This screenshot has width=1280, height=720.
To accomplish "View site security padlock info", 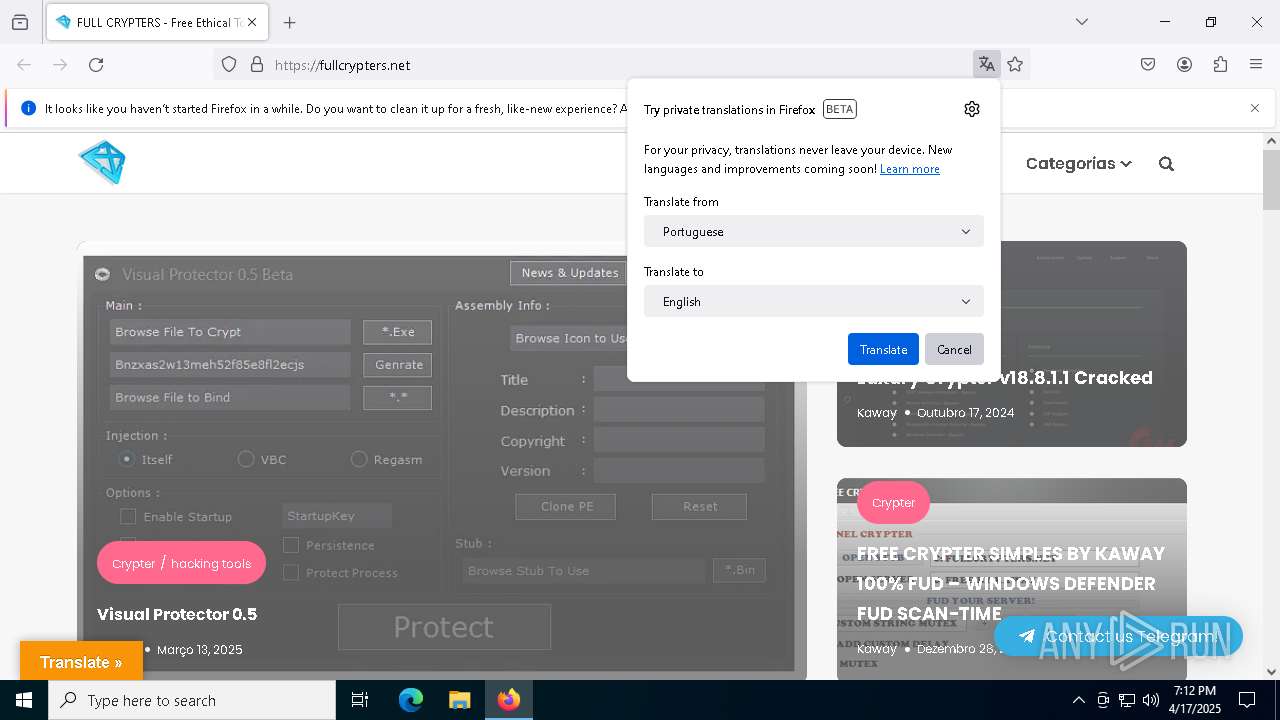I will point(257,64).
